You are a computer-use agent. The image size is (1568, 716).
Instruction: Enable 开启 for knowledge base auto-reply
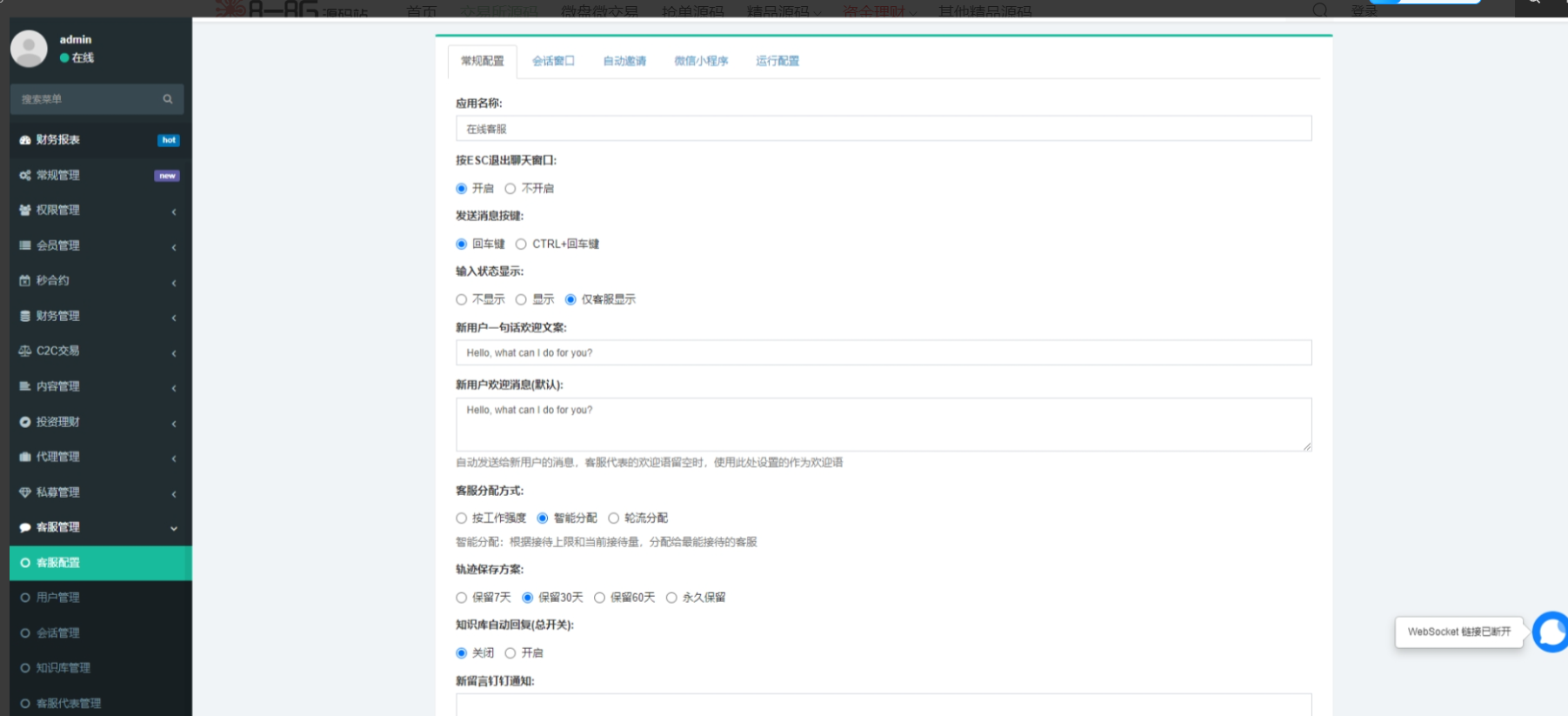[510, 653]
